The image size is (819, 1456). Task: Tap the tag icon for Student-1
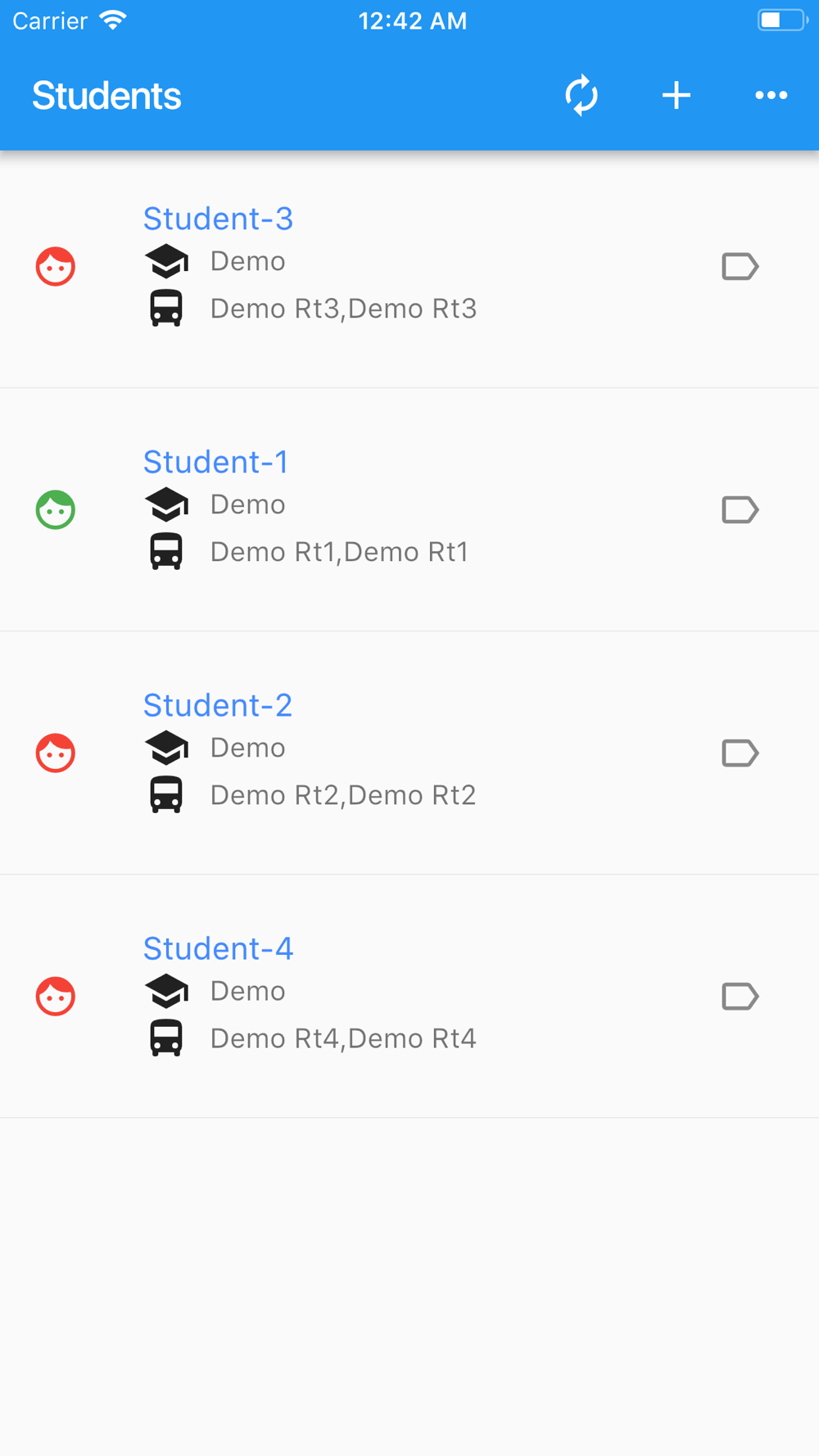pos(740,509)
